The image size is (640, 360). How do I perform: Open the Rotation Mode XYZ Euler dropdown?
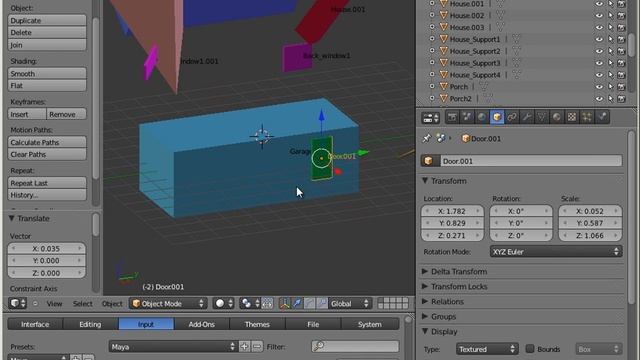tap(556, 251)
